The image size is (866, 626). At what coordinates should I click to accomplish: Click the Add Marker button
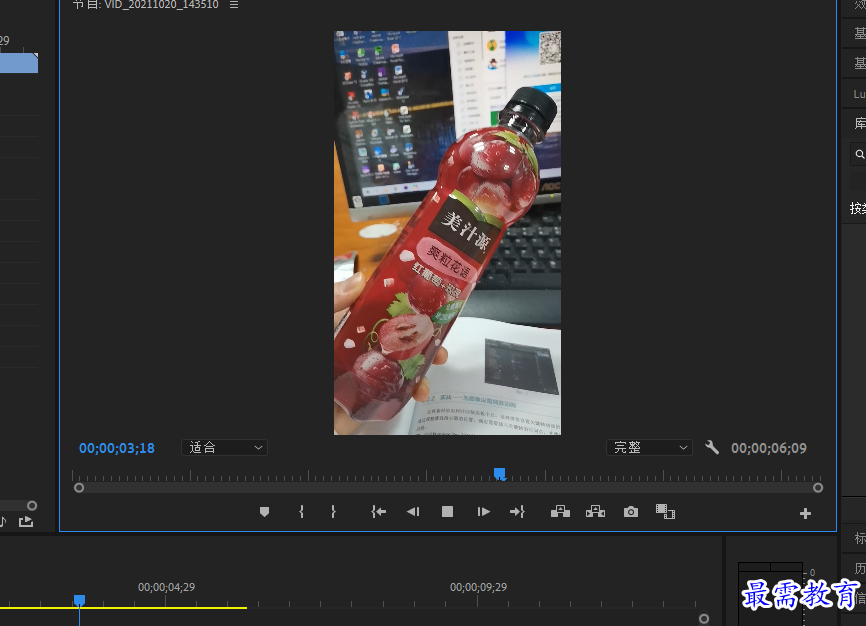pos(265,512)
